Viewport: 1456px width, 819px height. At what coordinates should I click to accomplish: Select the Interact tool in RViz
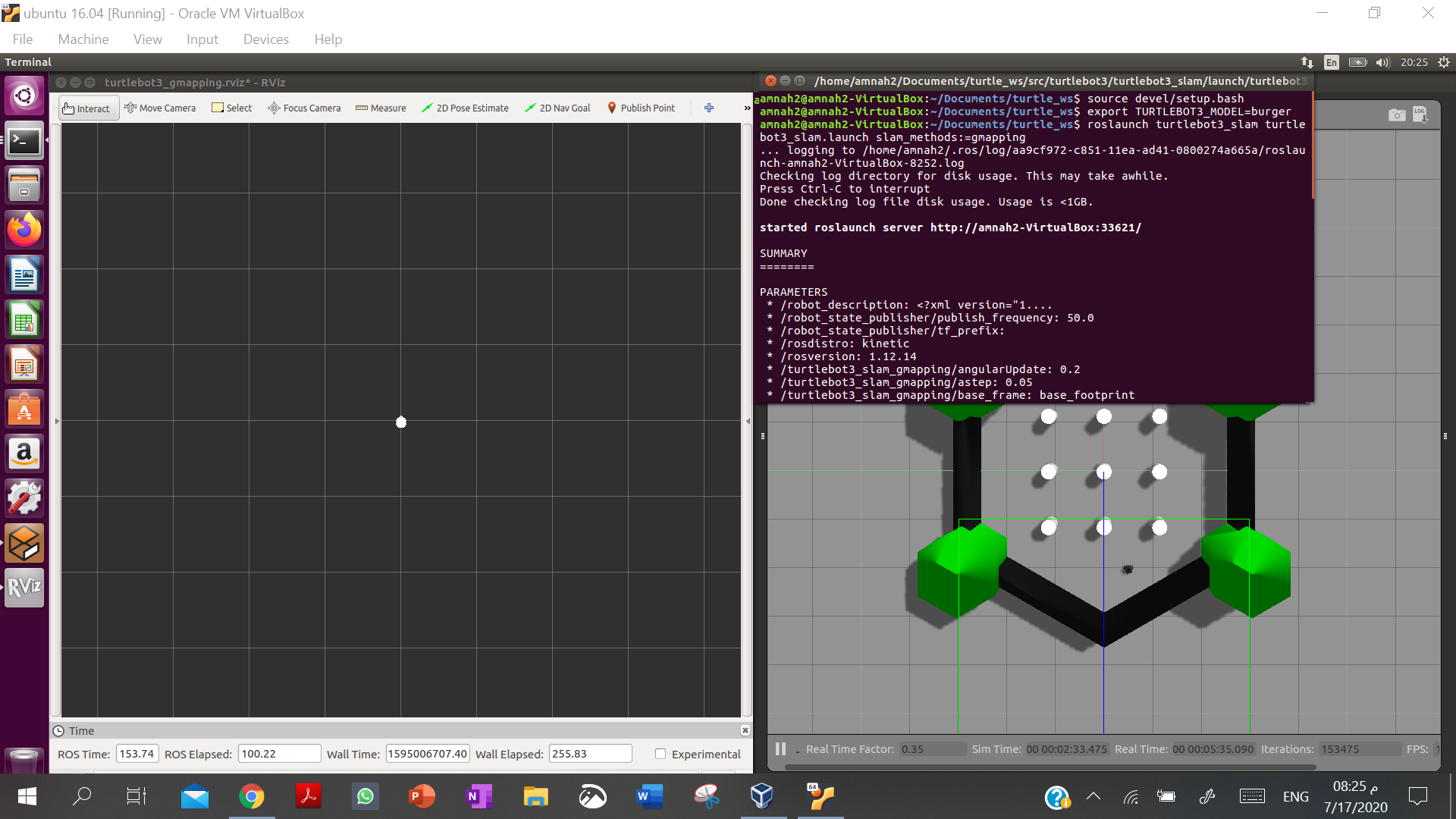coord(87,108)
